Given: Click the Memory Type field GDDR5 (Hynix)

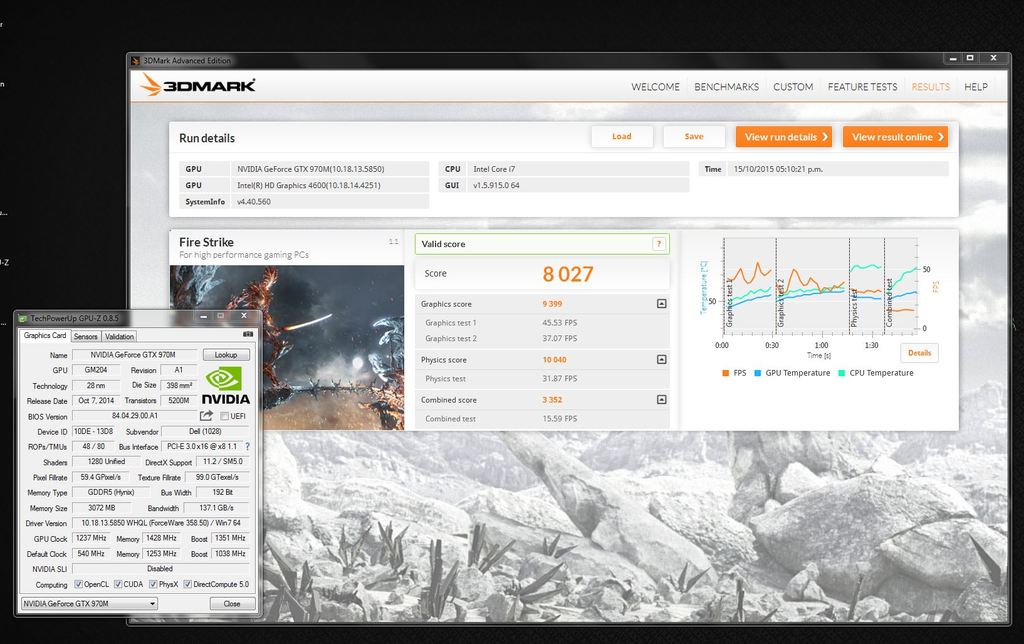Looking at the screenshot, I should pos(111,492).
